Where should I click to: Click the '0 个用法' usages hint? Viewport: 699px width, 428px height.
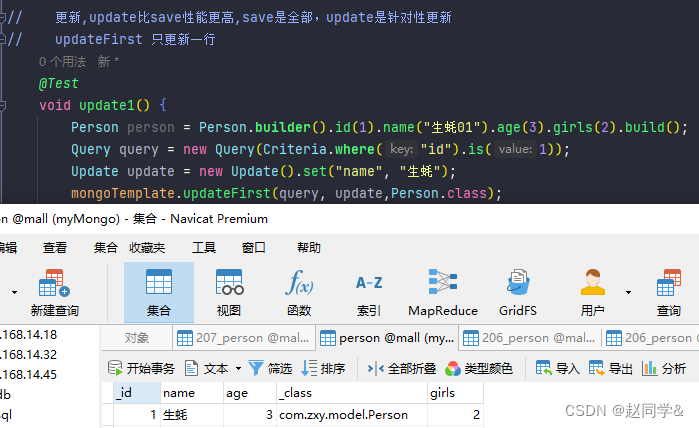click(x=62, y=62)
